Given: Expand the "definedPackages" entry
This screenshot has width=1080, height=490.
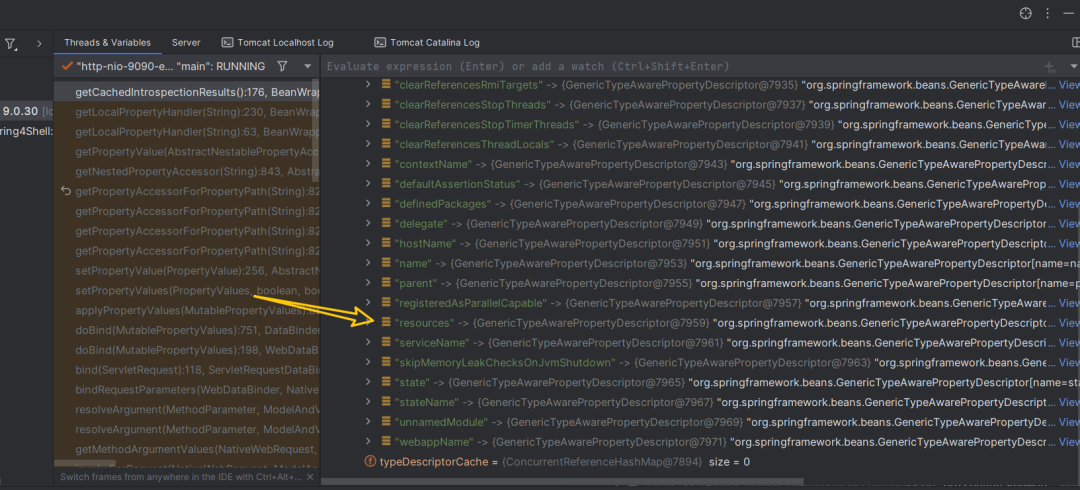Looking at the screenshot, I should click(368, 204).
